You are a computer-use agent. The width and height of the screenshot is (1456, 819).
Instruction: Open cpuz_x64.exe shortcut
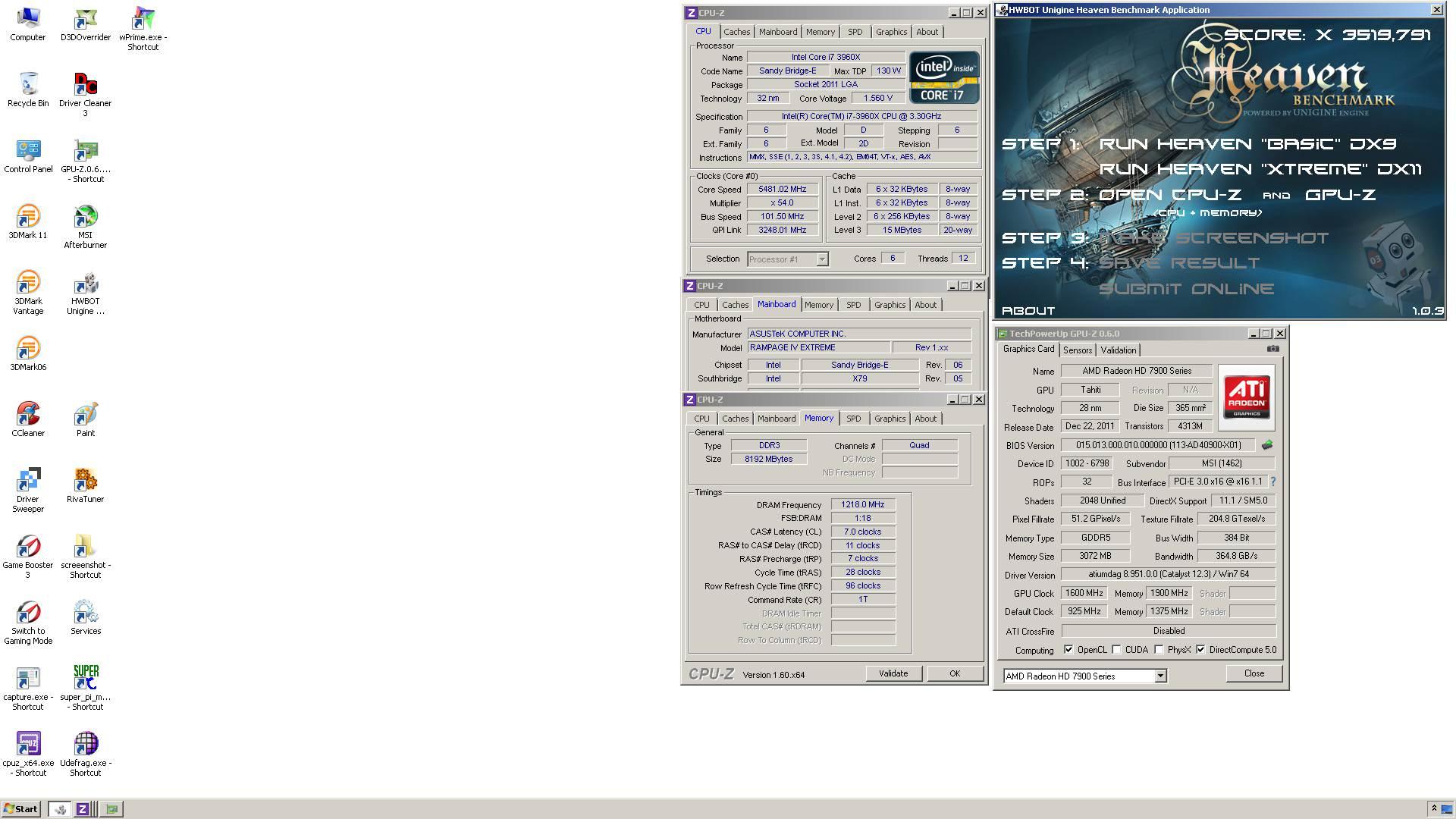tap(28, 755)
